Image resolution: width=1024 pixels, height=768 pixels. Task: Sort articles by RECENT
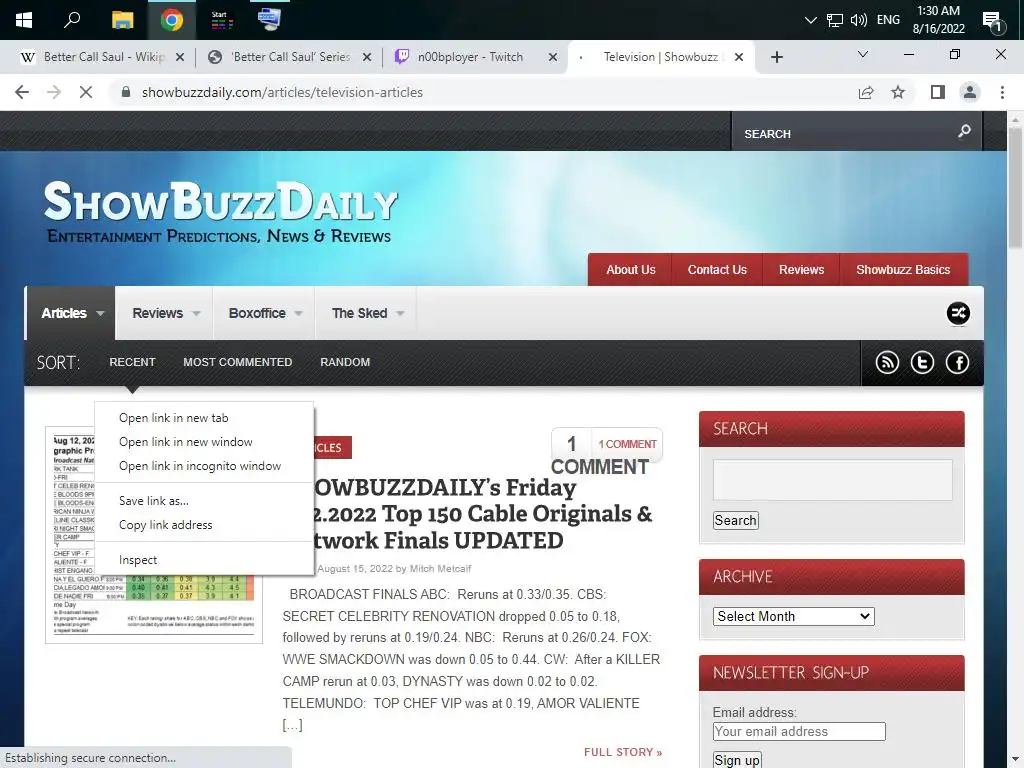(x=132, y=362)
